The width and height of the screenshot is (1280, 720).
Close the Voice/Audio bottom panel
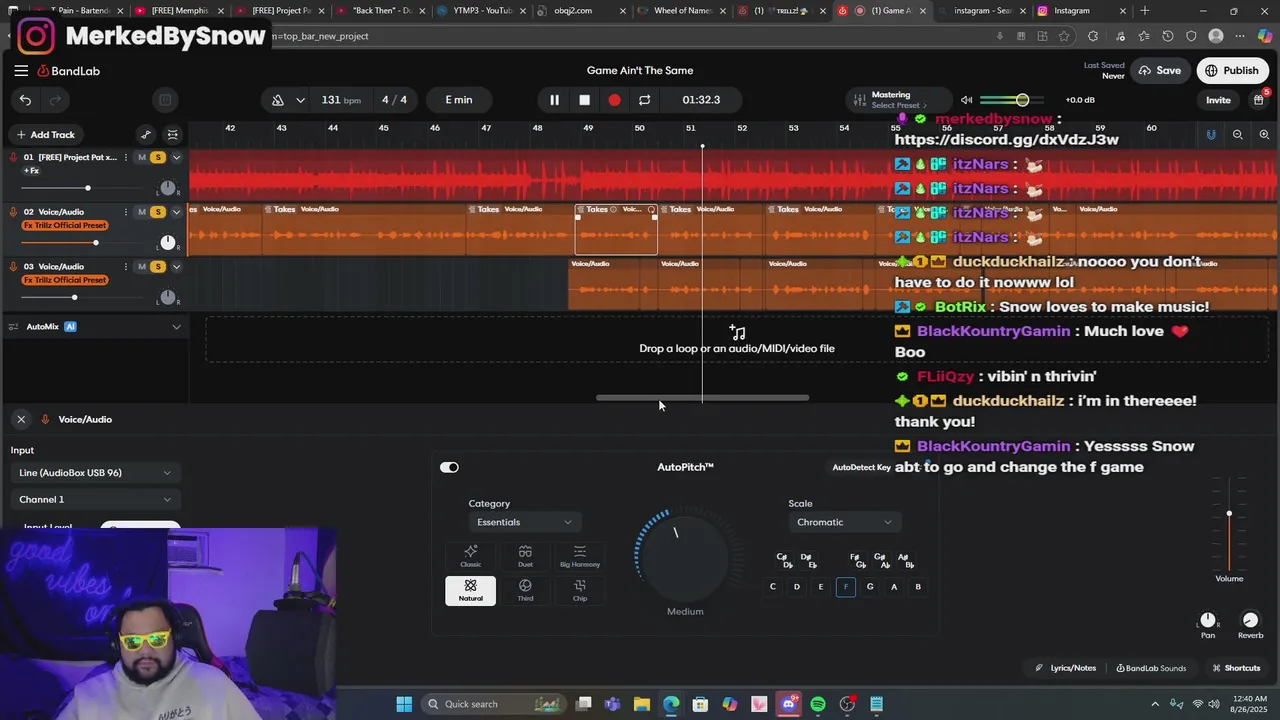pos(21,419)
